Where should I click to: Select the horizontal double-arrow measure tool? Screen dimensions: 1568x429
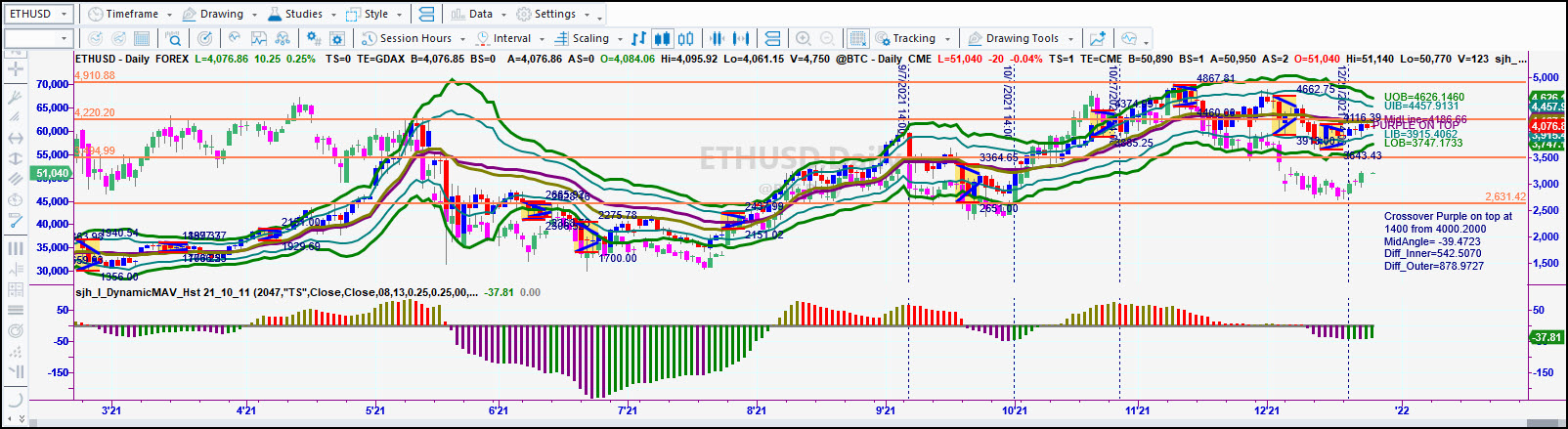15,139
